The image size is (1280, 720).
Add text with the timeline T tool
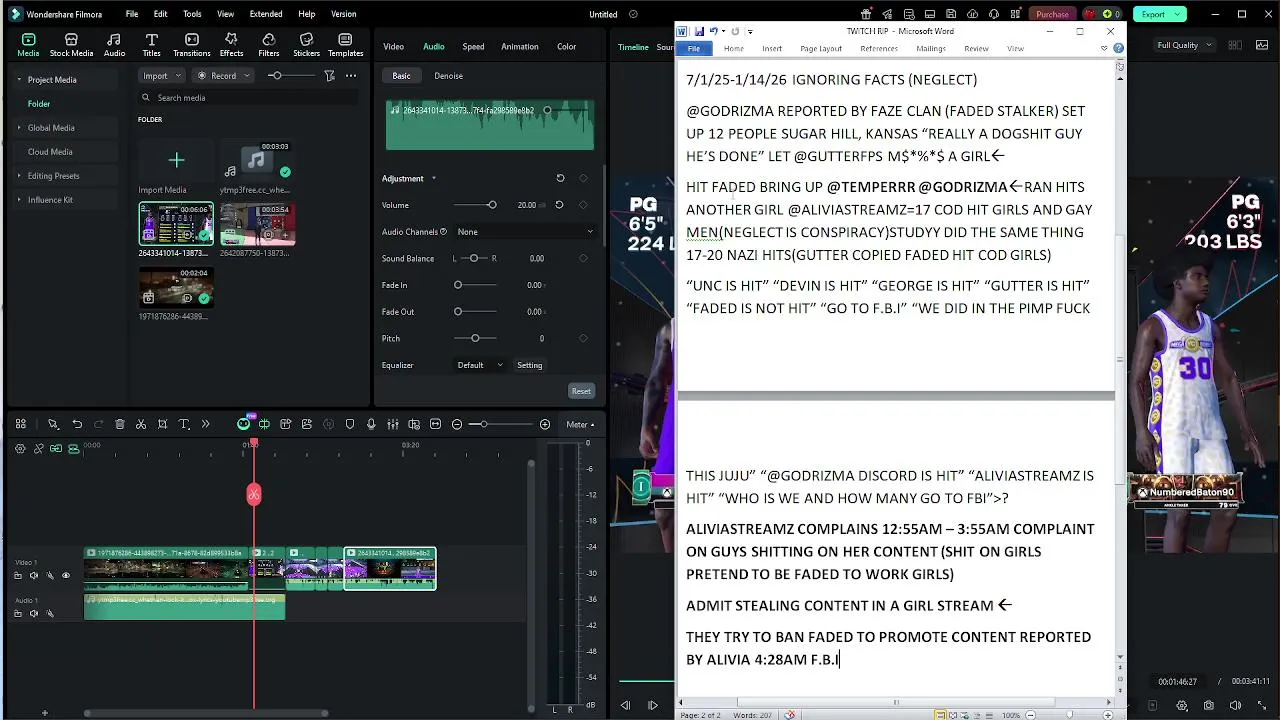pos(184,424)
